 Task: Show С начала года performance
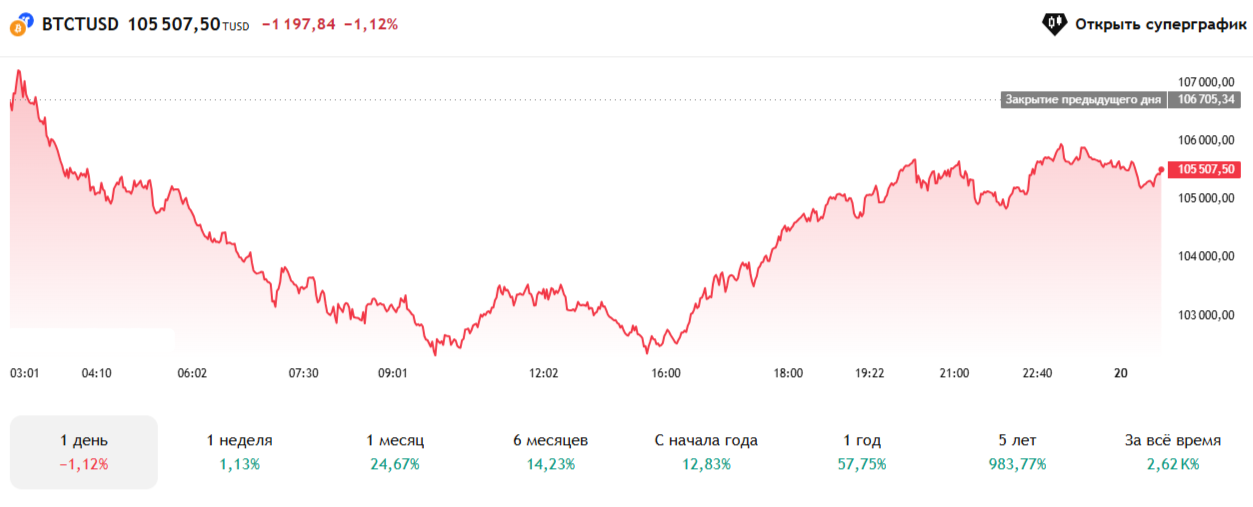[x=706, y=452]
